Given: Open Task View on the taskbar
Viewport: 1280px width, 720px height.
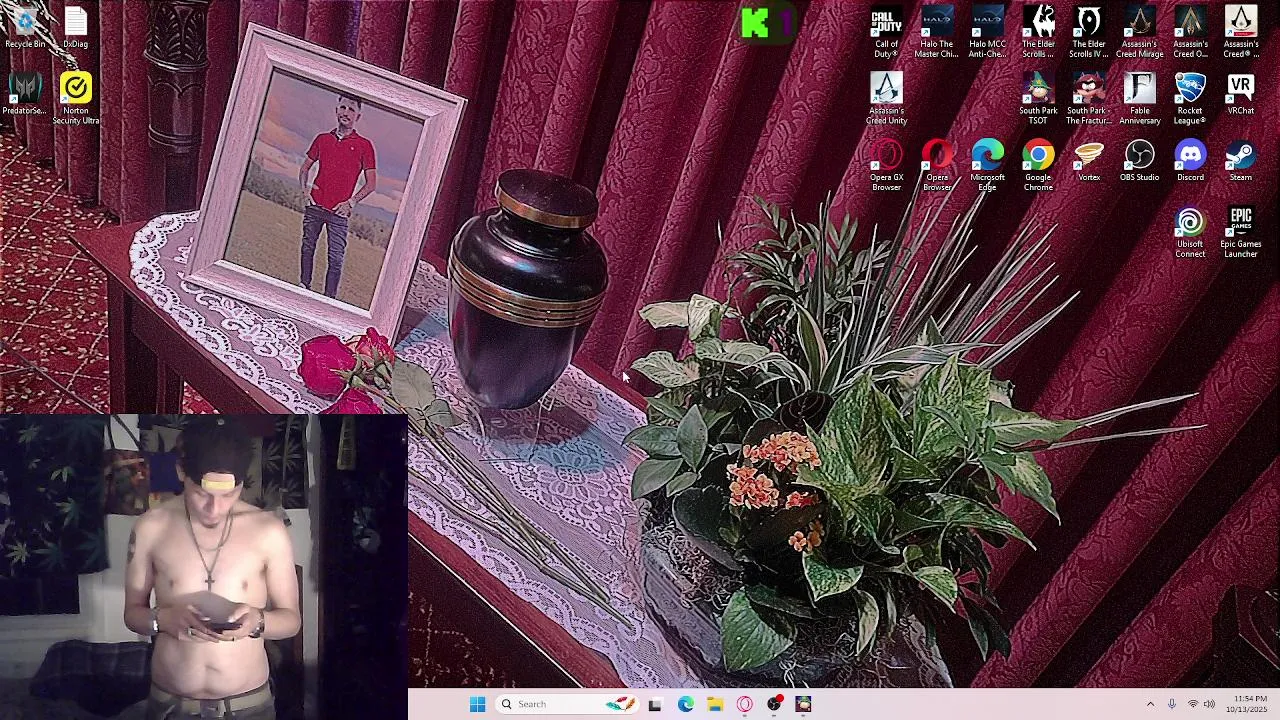Looking at the screenshot, I should point(655,704).
